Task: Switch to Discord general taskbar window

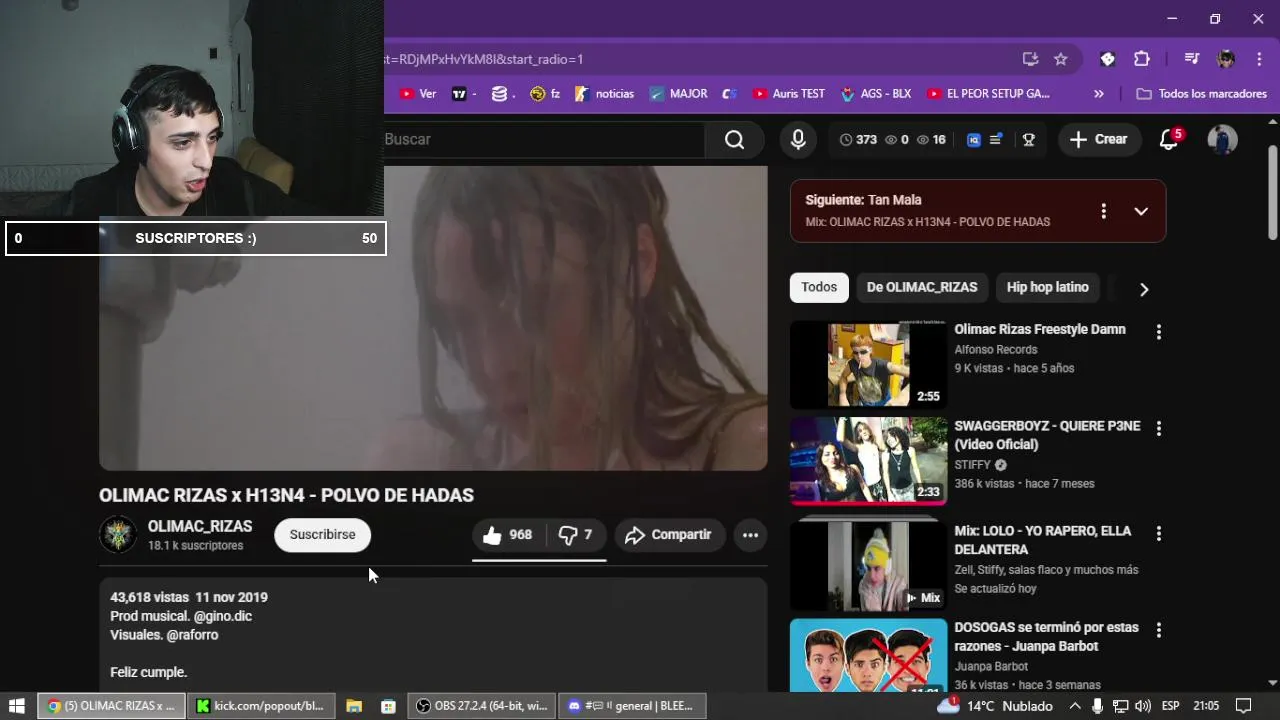Action: point(633,706)
